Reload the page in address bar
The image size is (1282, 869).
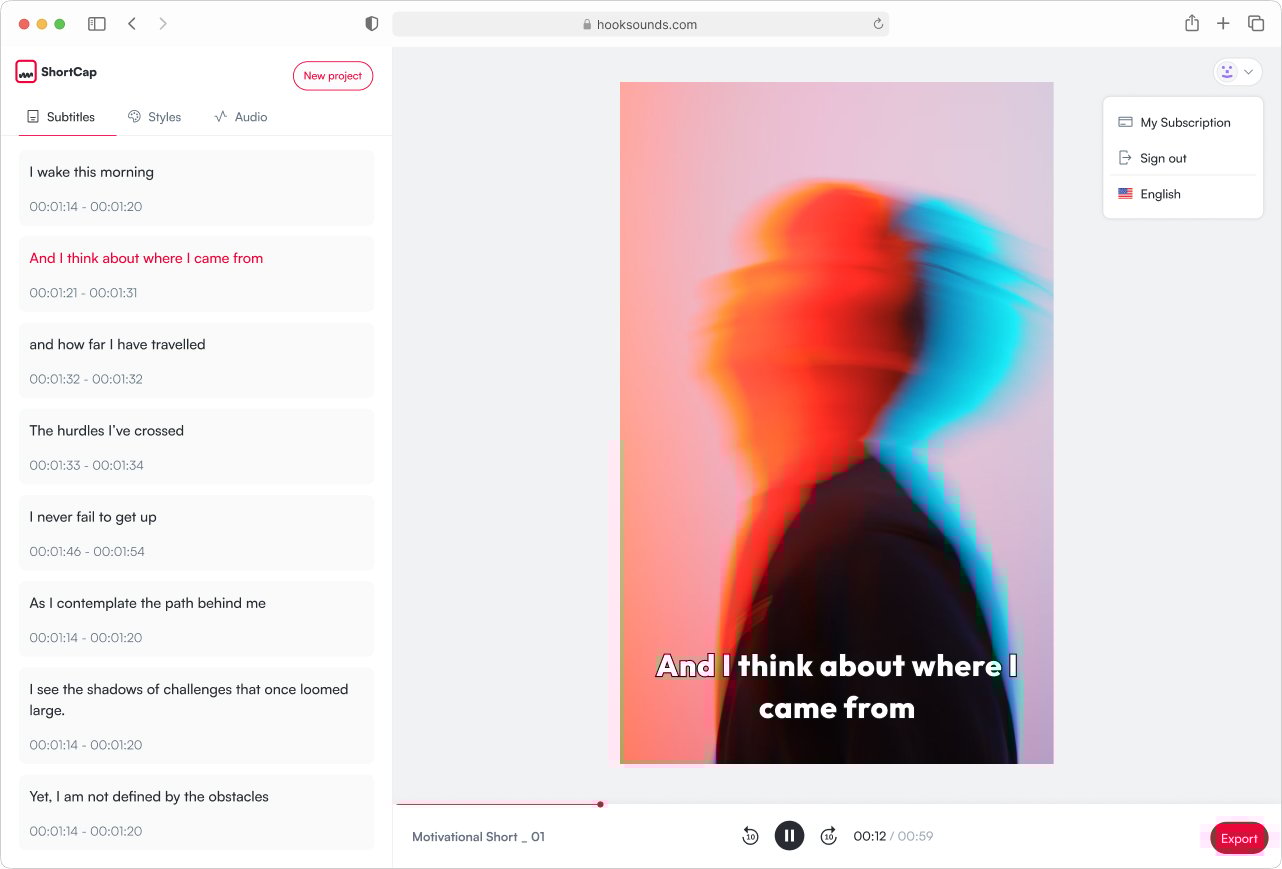[x=878, y=24]
